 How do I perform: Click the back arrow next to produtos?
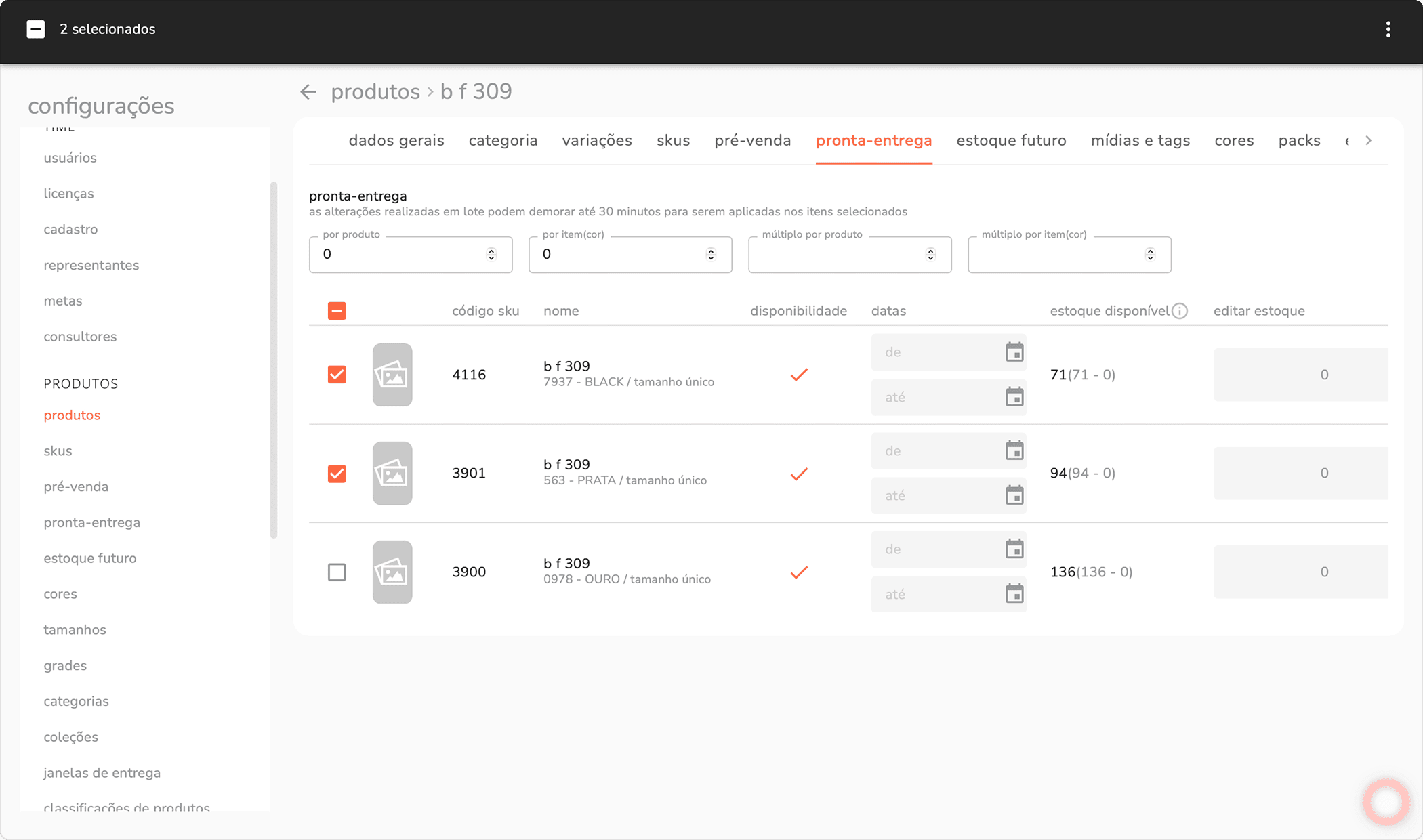coord(308,91)
